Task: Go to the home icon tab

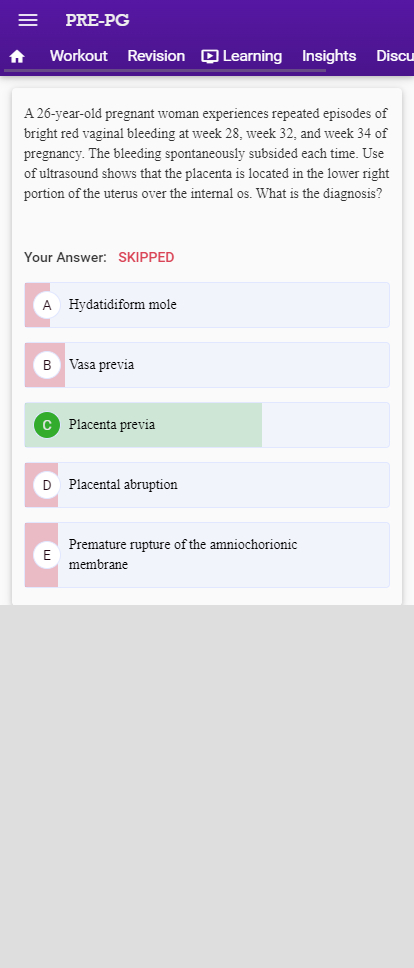Action: (17, 56)
